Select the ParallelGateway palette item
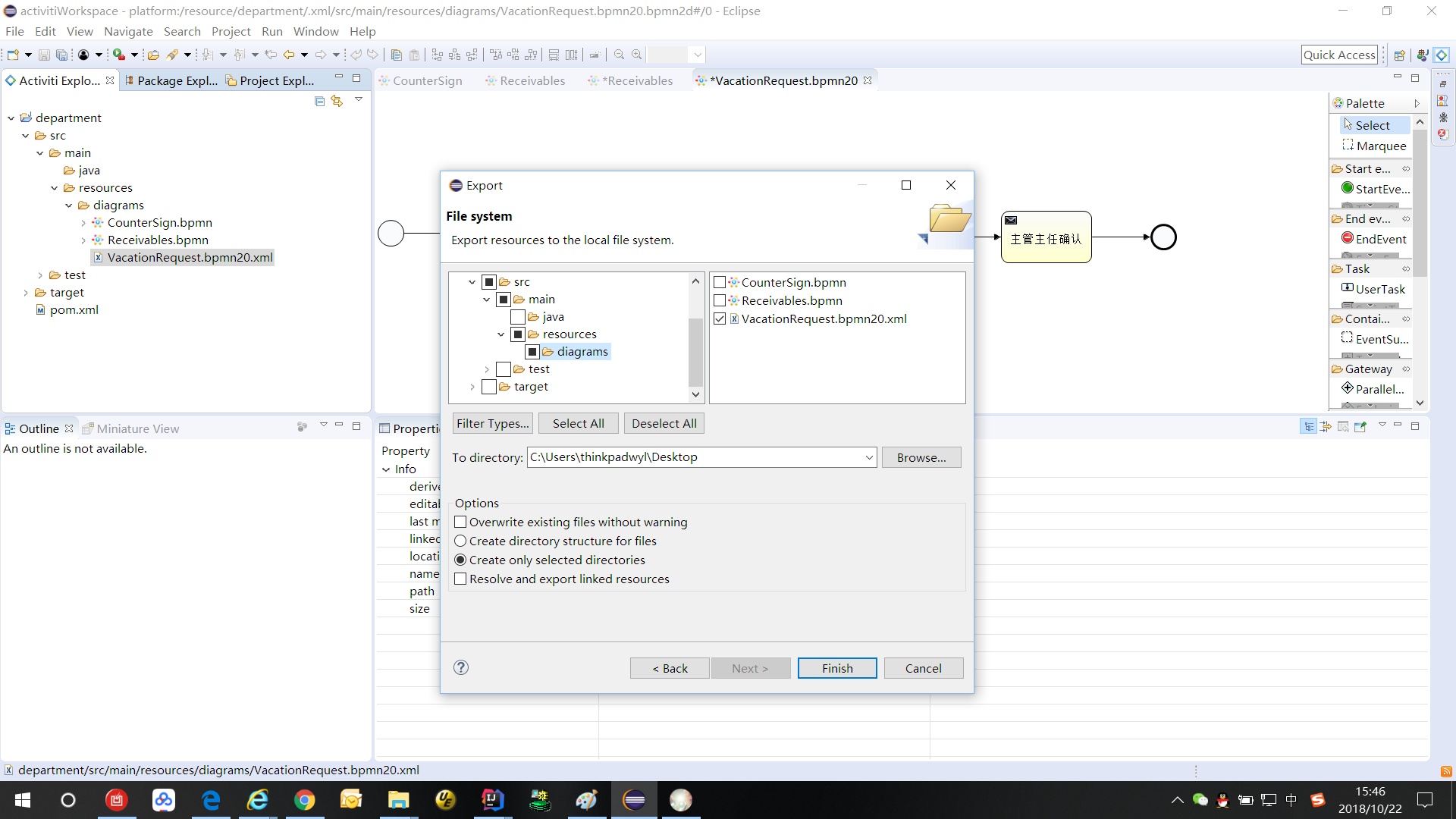This screenshot has width=1456, height=819. 1373,389
